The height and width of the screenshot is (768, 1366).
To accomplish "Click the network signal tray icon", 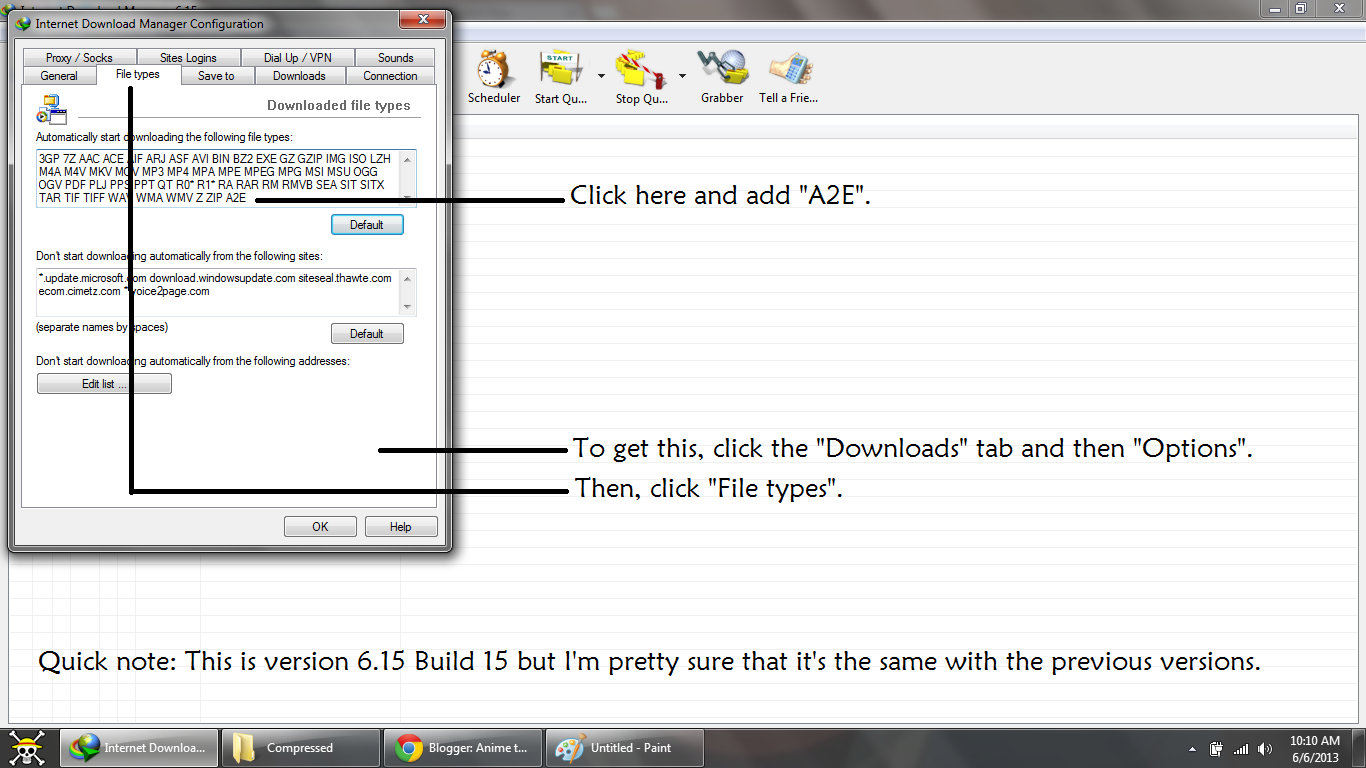I will 1241,749.
